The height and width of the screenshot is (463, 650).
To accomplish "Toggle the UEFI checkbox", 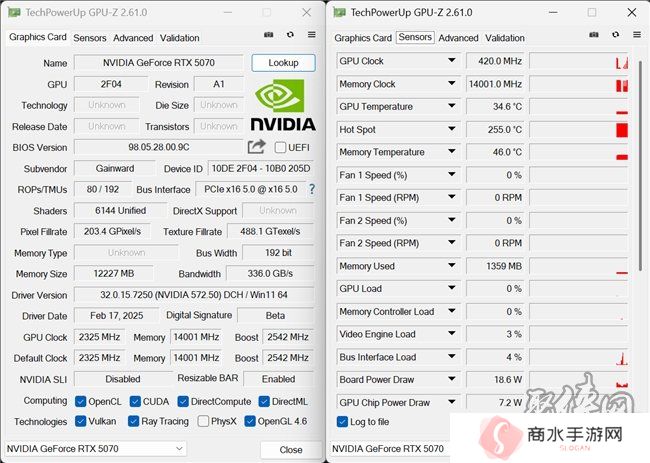I will (280, 147).
